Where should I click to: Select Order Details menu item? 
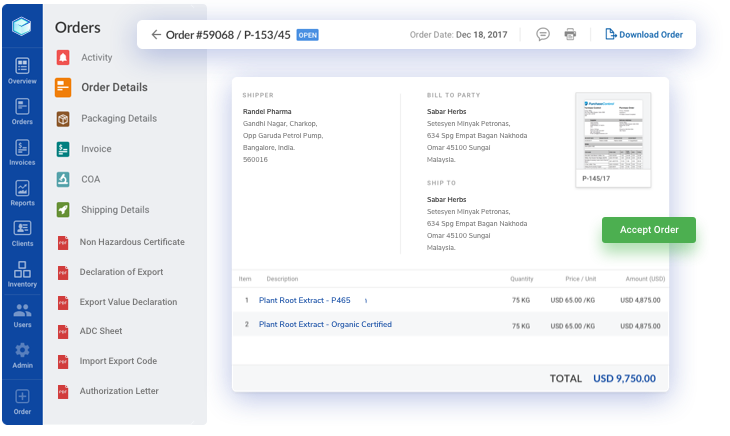click(x=115, y=87)
